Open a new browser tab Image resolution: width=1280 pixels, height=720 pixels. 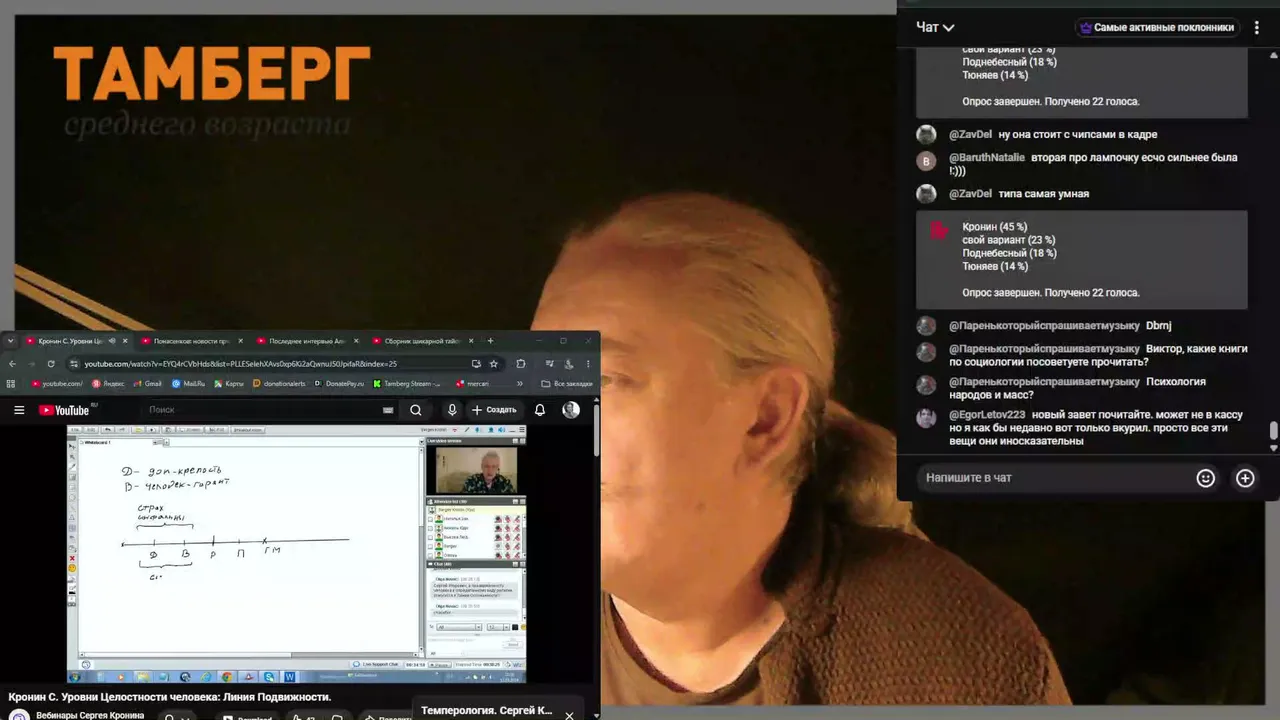point(490,341)
